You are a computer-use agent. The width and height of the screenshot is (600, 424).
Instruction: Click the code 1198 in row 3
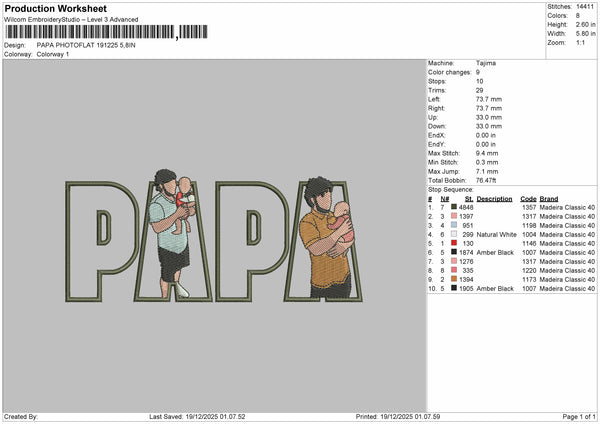529,225
